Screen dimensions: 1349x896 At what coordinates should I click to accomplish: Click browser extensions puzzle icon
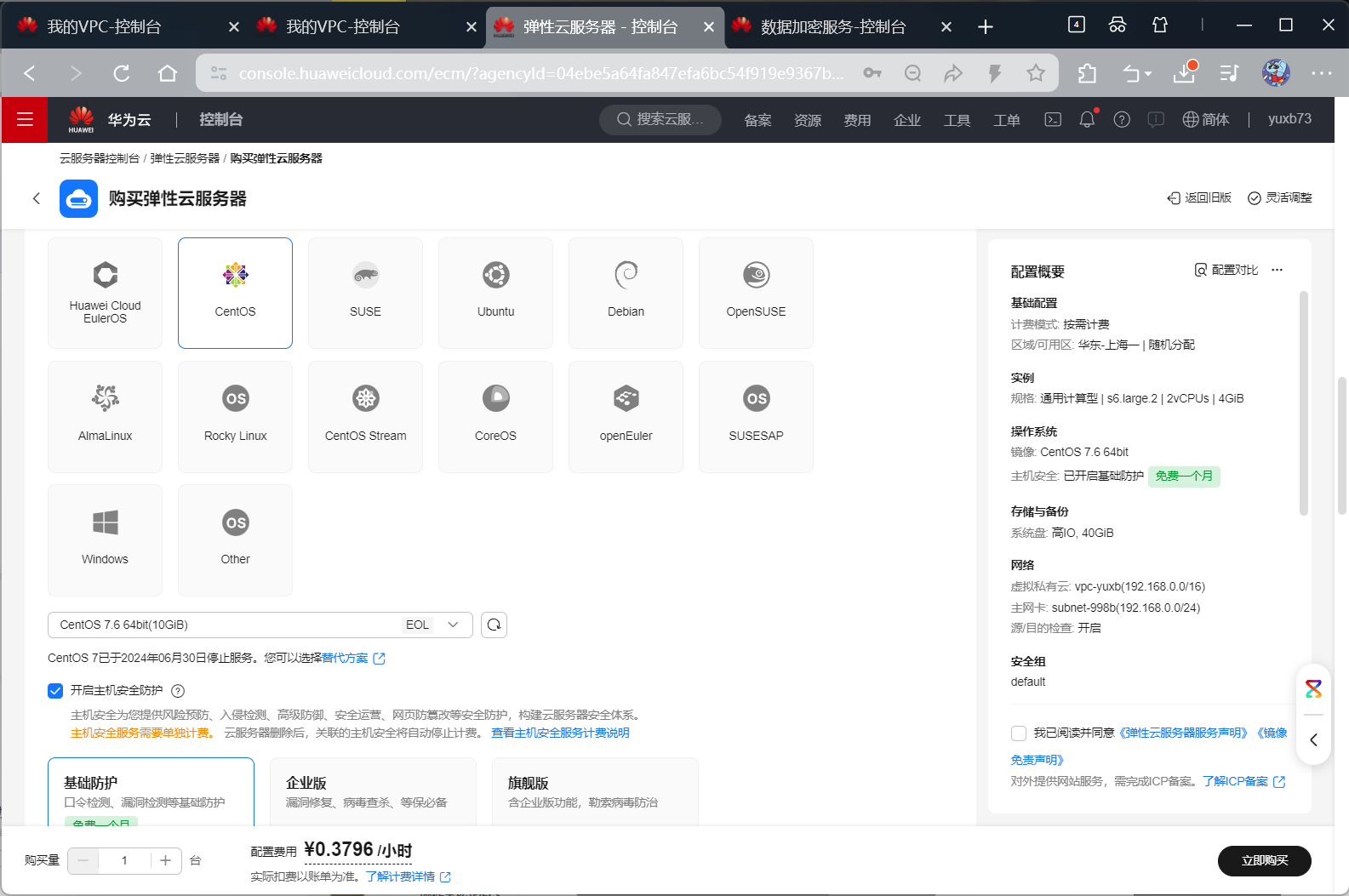(x=1087, y=73)
